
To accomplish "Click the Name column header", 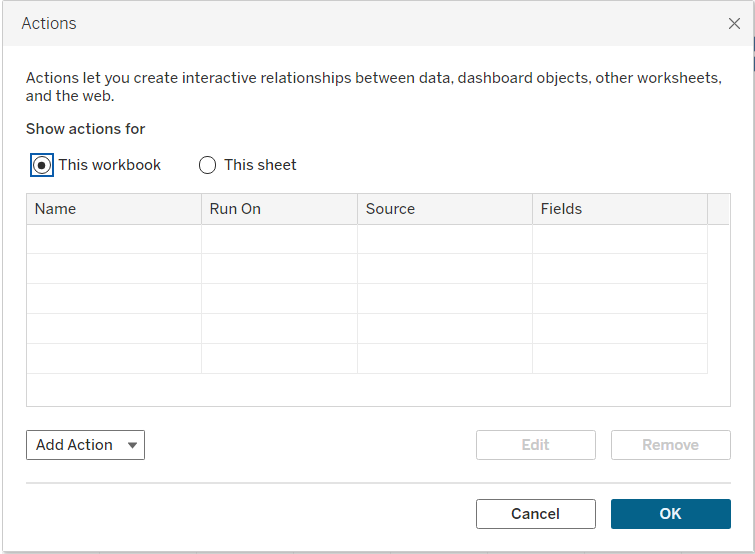I will [113, 209].
